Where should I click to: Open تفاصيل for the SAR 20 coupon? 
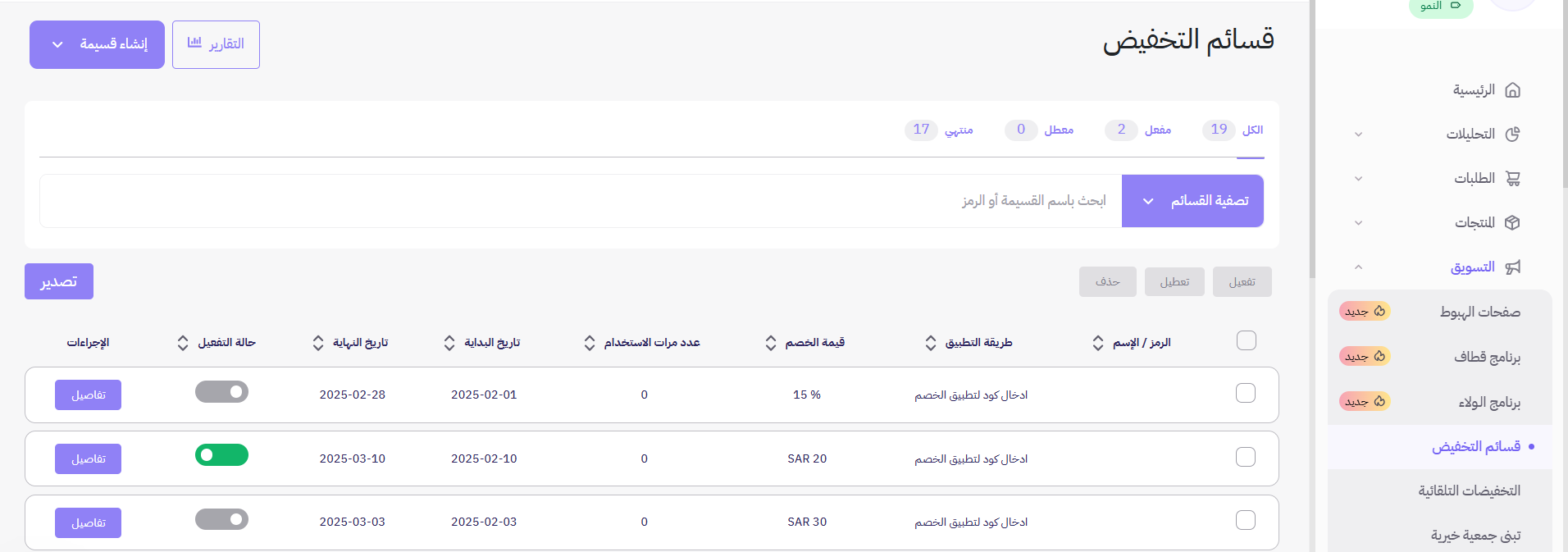[x=89, y=459]
